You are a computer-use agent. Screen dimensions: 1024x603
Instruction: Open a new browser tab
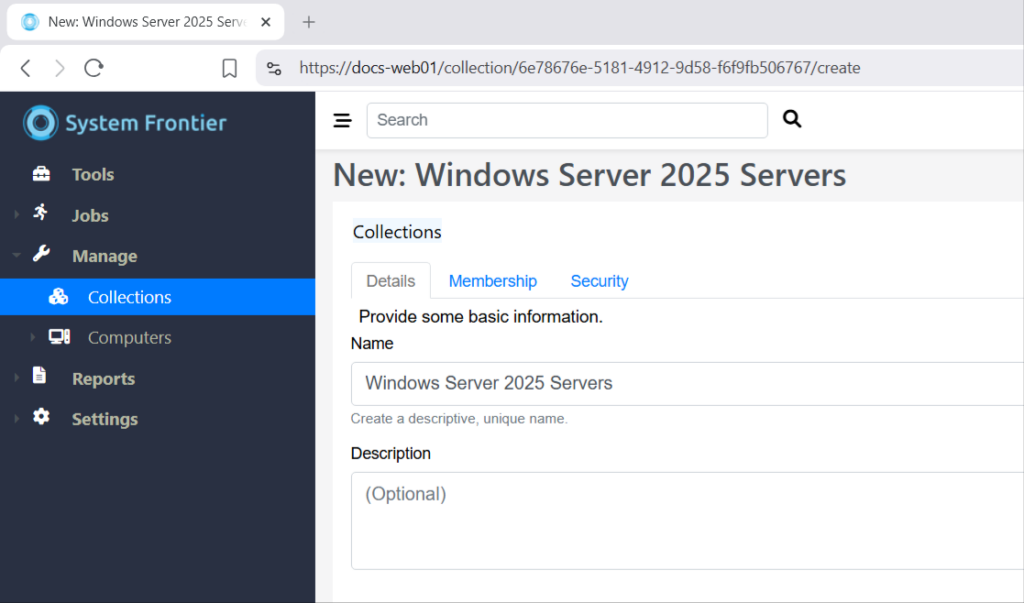pos(309,22)
